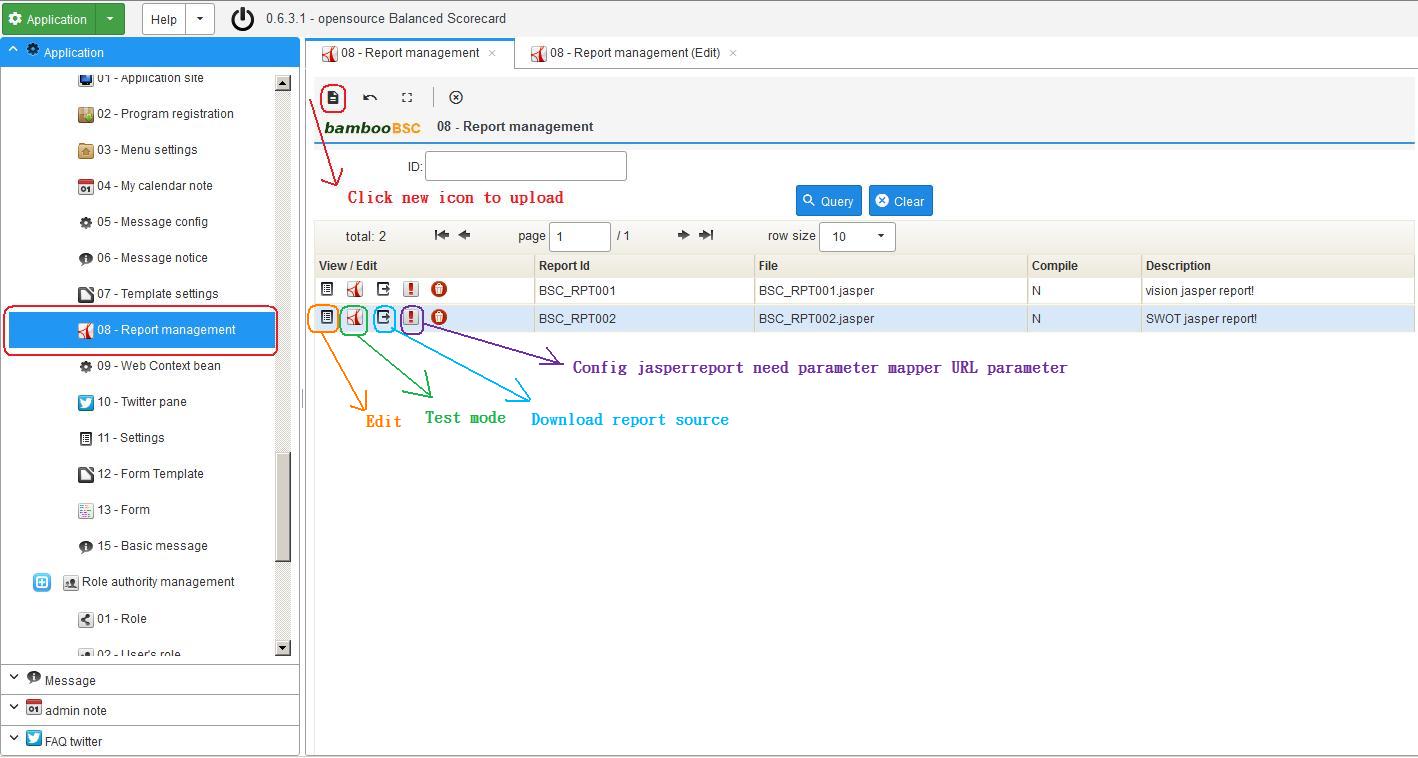Run test mode for BSC_RPT002

(355, 318)
